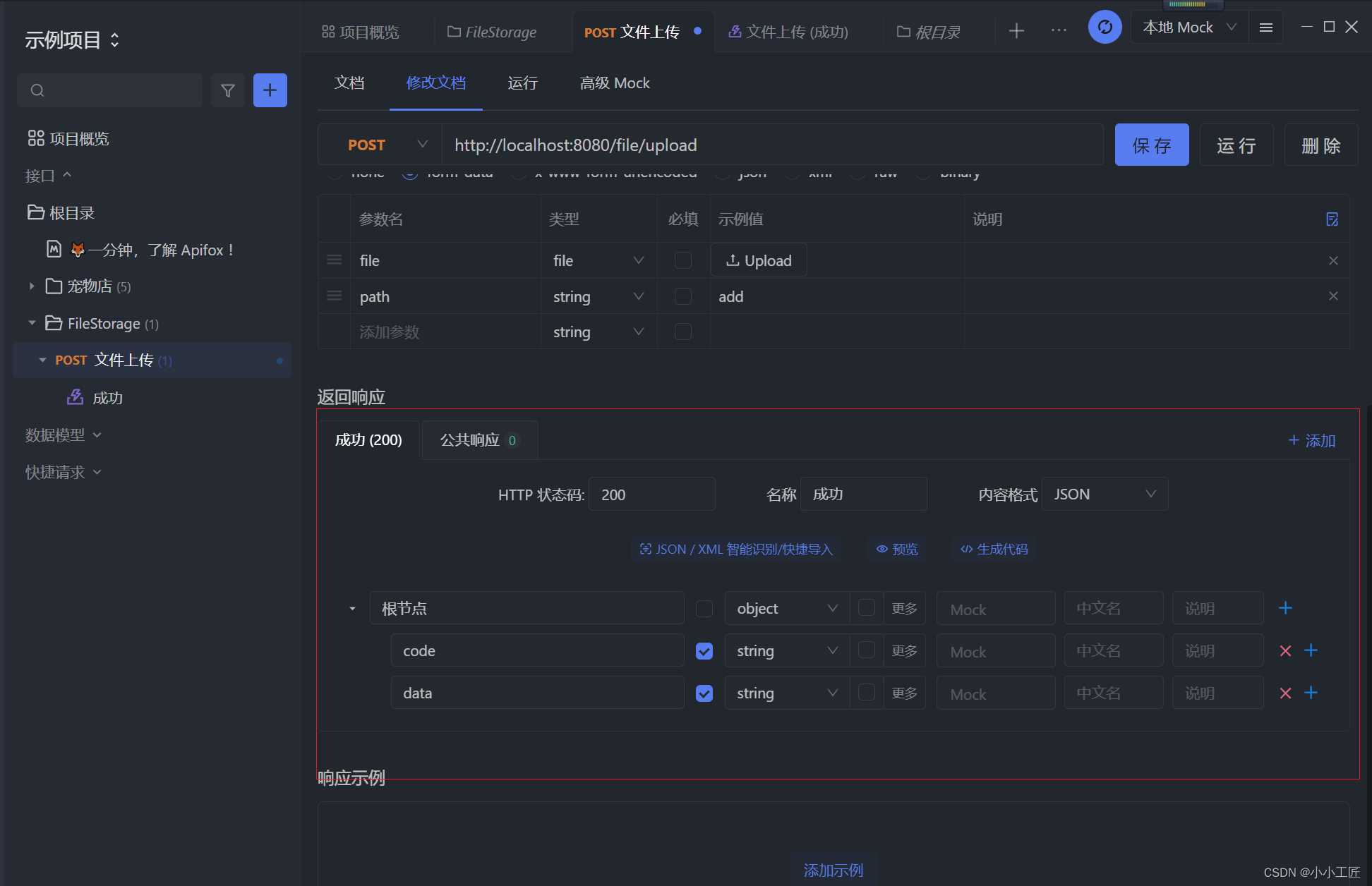Collapse the root node tree arrow
This screenshot has height=886, width=1372.
click(352, 609)
